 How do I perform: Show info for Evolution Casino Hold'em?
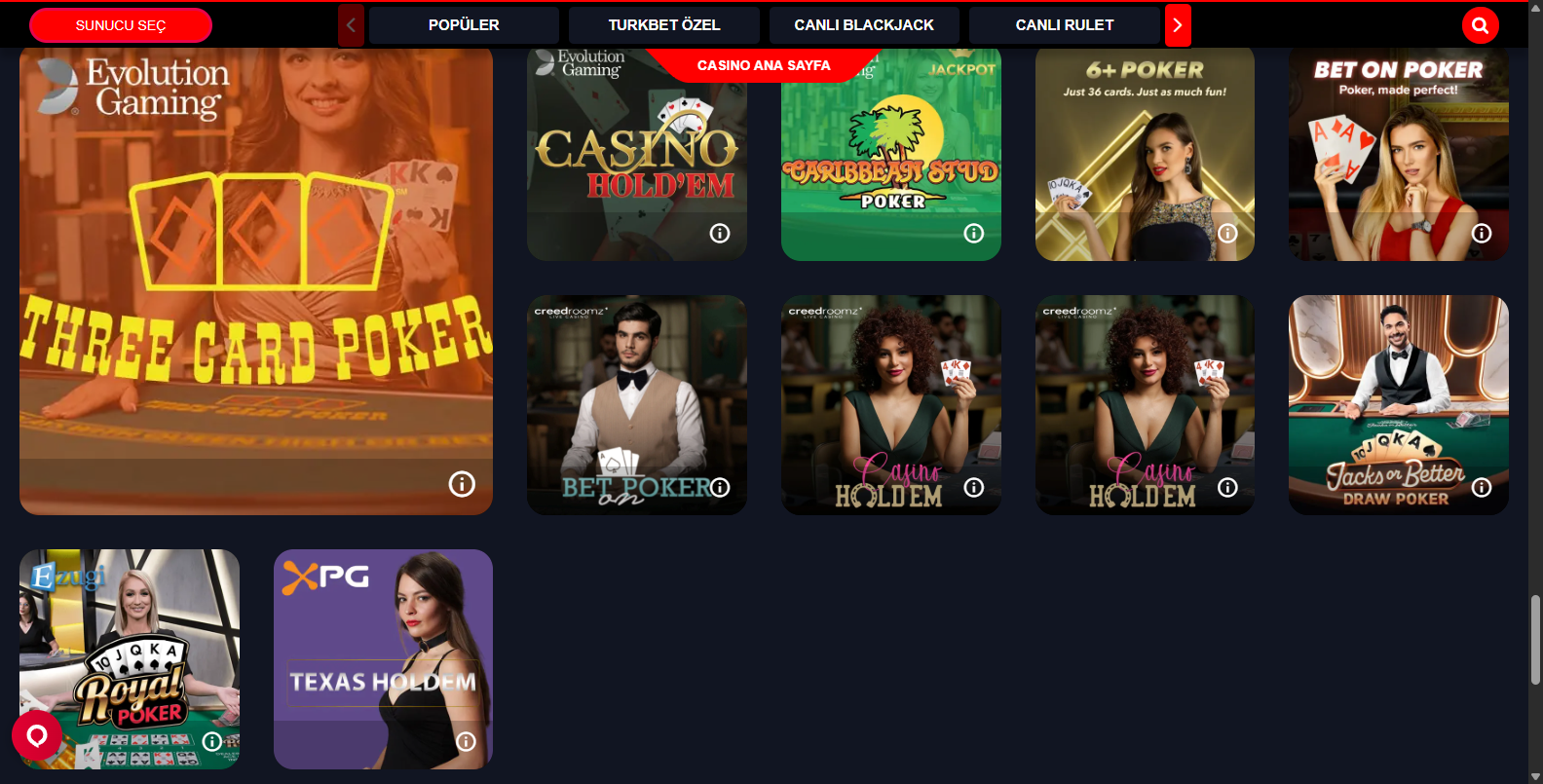pyautogui.click(x=720, y=234)
